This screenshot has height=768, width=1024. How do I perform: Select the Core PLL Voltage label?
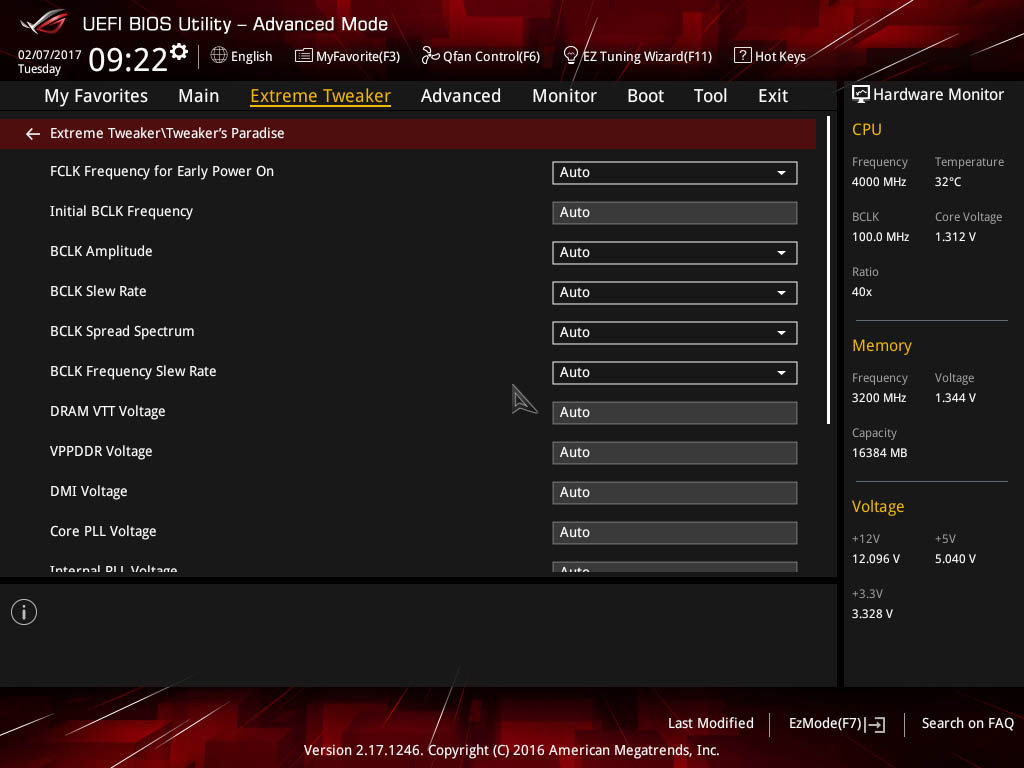click(103, 532)
